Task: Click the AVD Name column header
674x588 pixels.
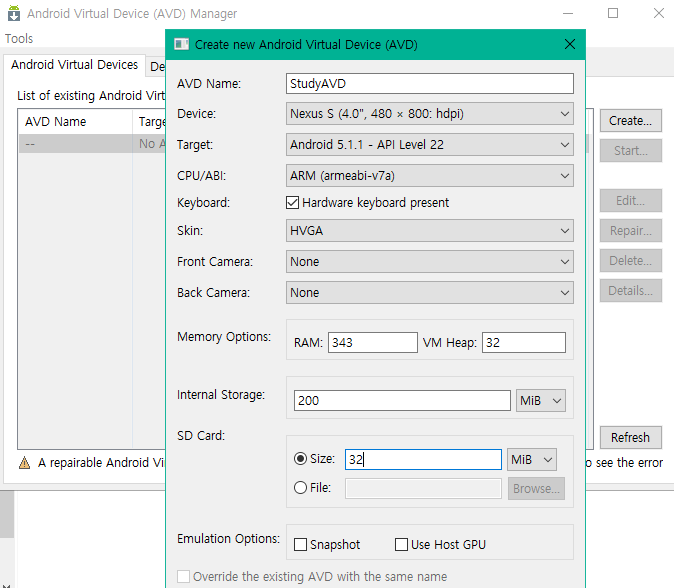Action: [75, 122]
